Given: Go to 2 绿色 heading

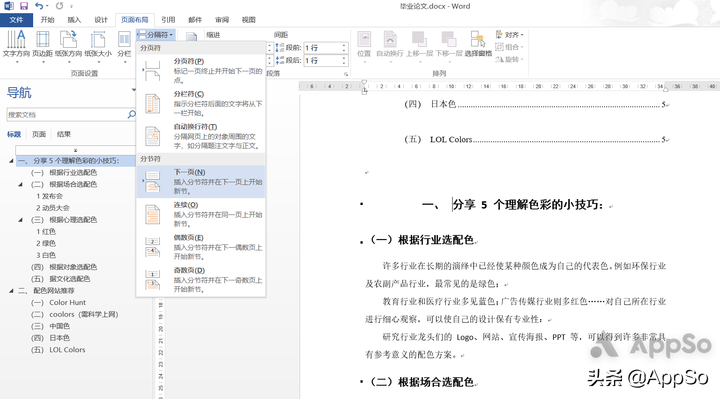Looking at the screenshot, I should point(46,243).
